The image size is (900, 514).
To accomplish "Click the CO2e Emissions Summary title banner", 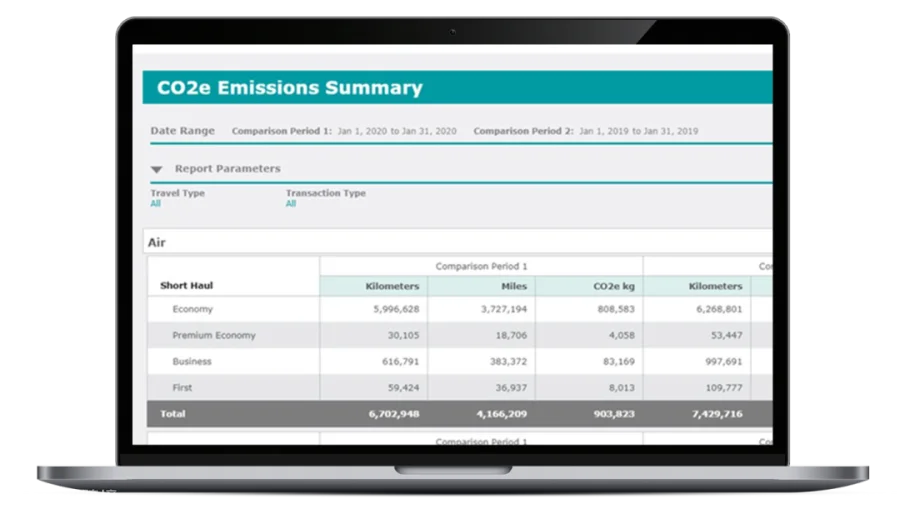I will click(x=457, y=87).
